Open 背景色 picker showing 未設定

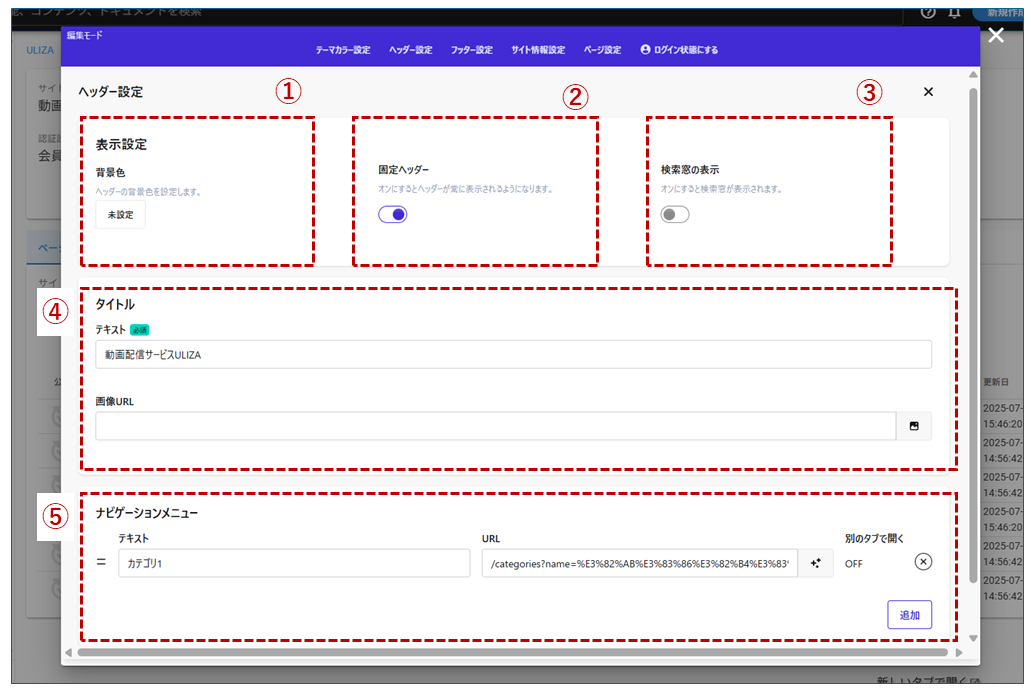pyautogui.click(x=120, y=214)
